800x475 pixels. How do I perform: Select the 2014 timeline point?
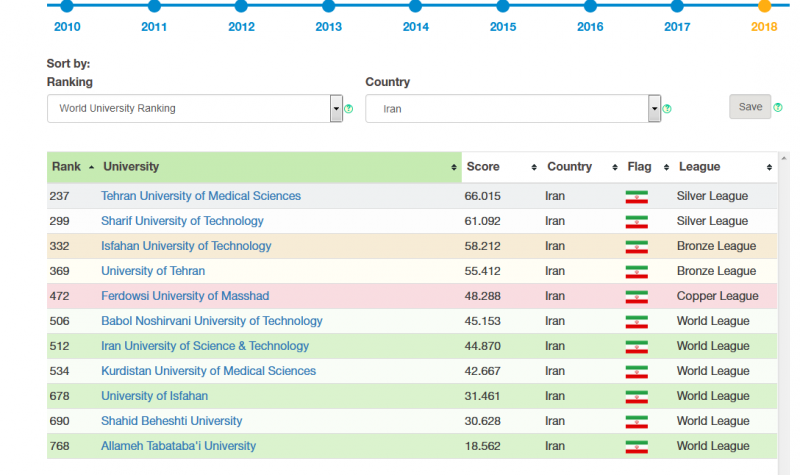coord(416,6)
